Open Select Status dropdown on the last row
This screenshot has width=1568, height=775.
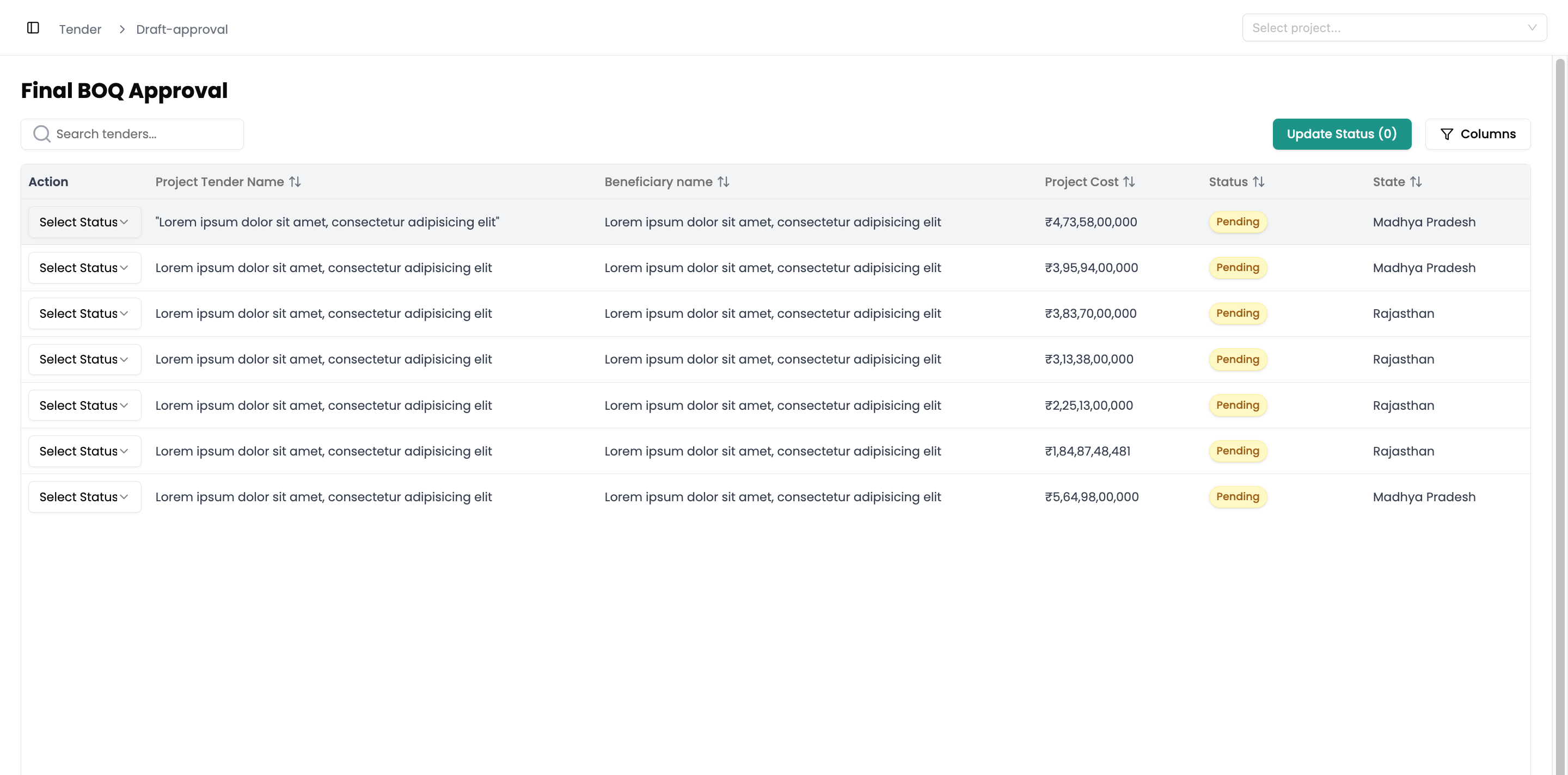point(84,496)
